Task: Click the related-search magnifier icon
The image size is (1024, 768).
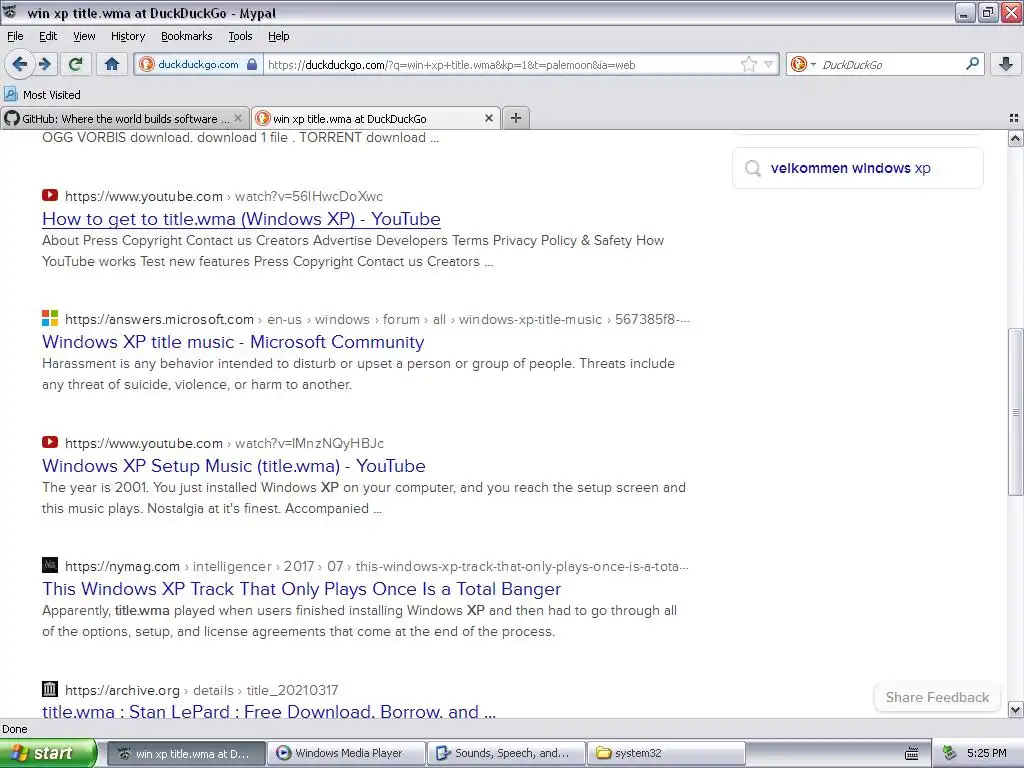Action: point(753,168)
